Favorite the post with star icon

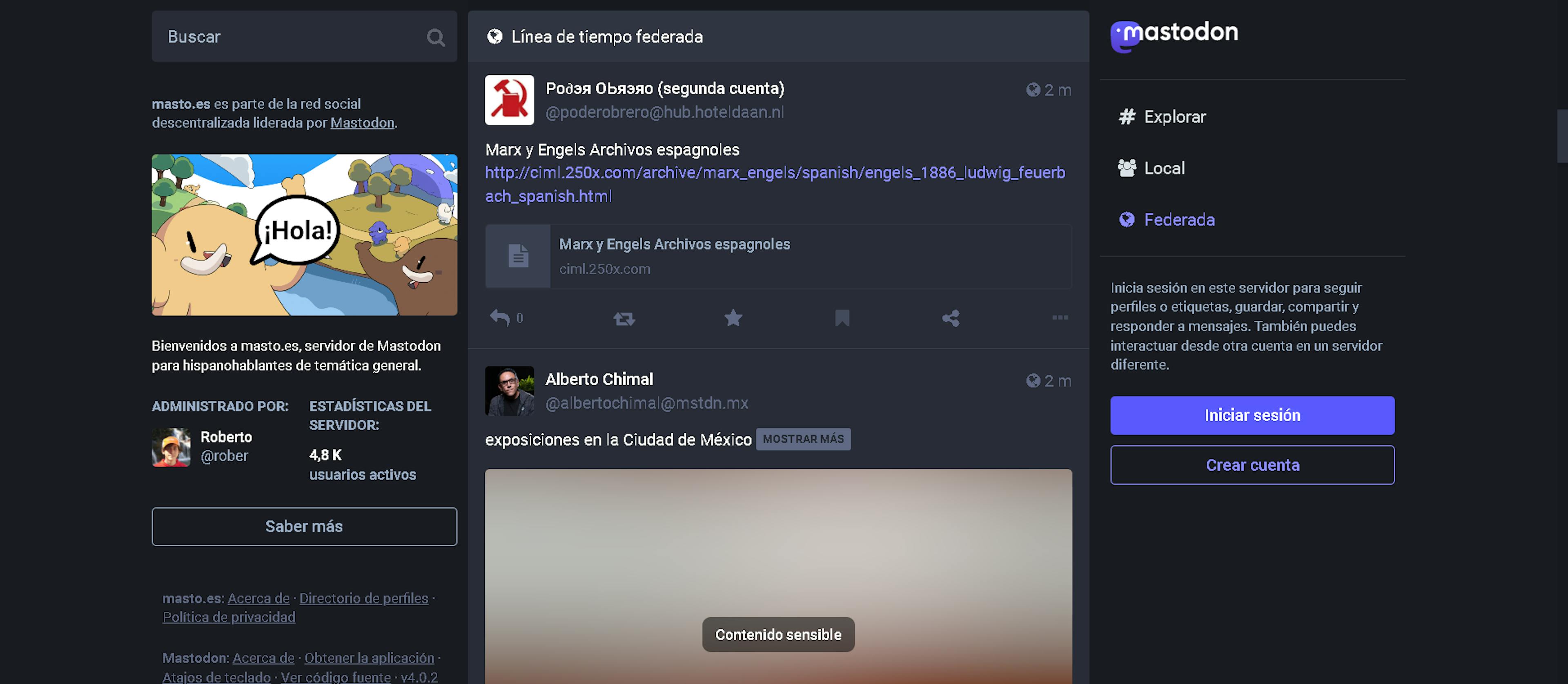point(733,317)
